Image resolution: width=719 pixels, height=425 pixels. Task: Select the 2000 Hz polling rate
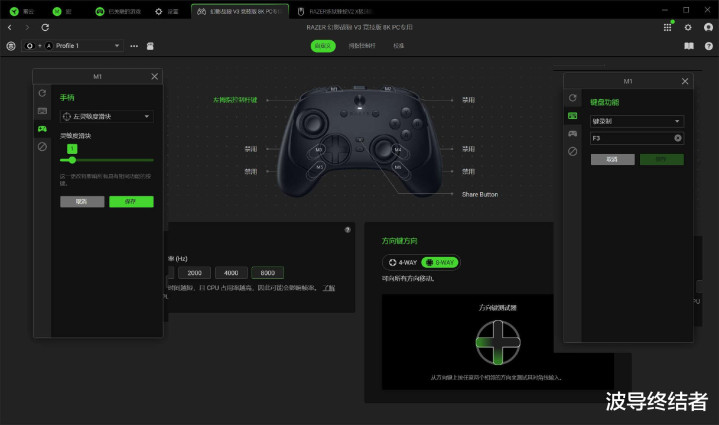[194, 273]
